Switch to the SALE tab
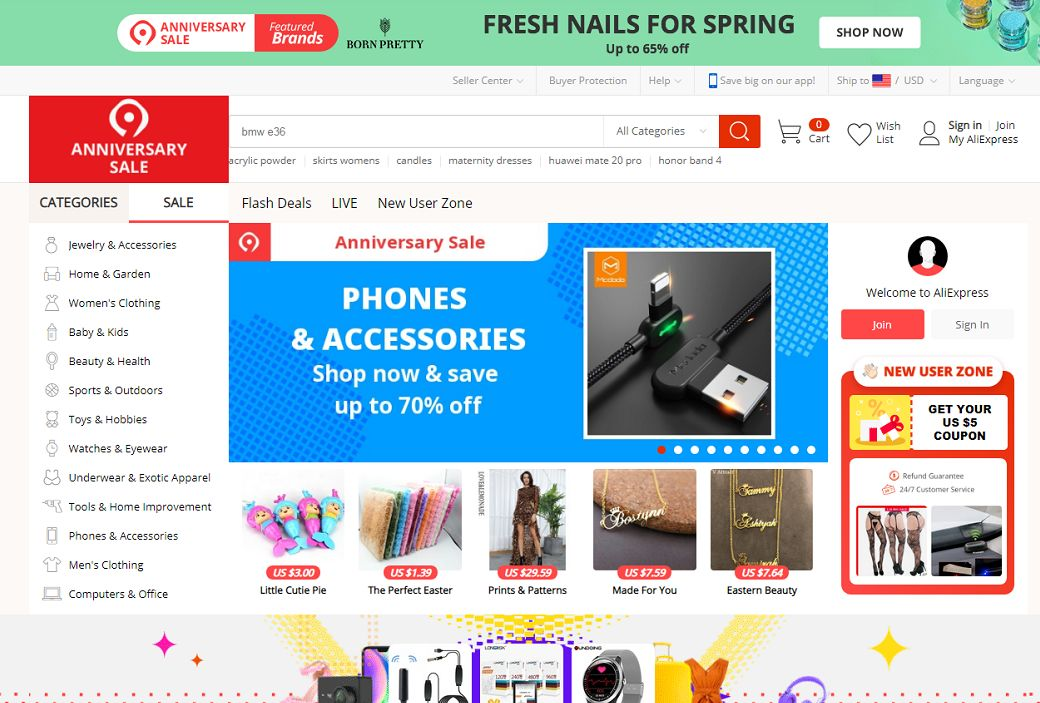Viewport: 1040px width, 703px height. pos(178,202)
